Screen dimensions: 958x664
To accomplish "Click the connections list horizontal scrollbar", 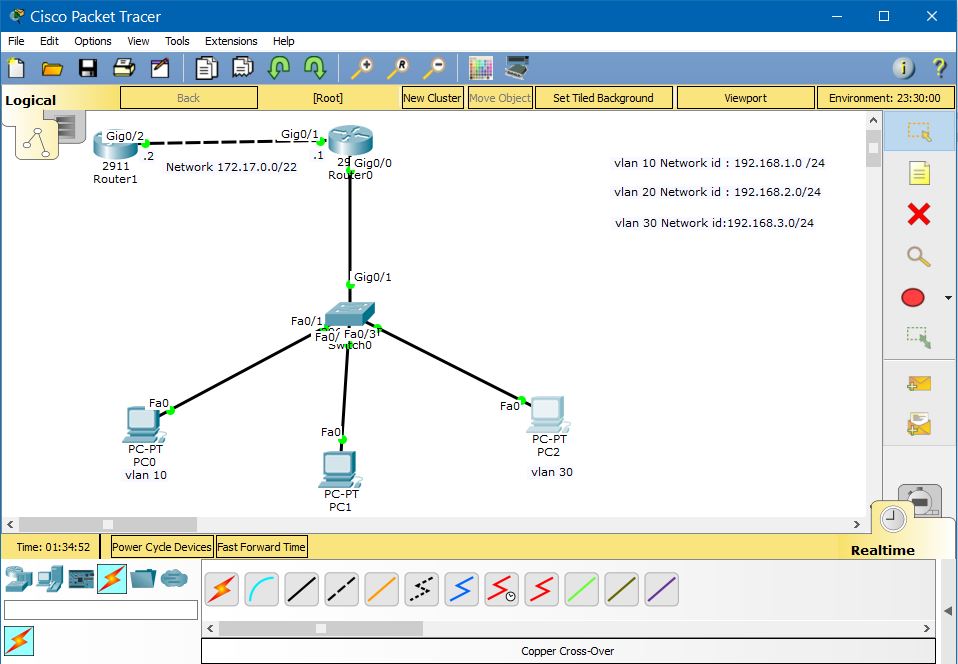I will [321, 628].
